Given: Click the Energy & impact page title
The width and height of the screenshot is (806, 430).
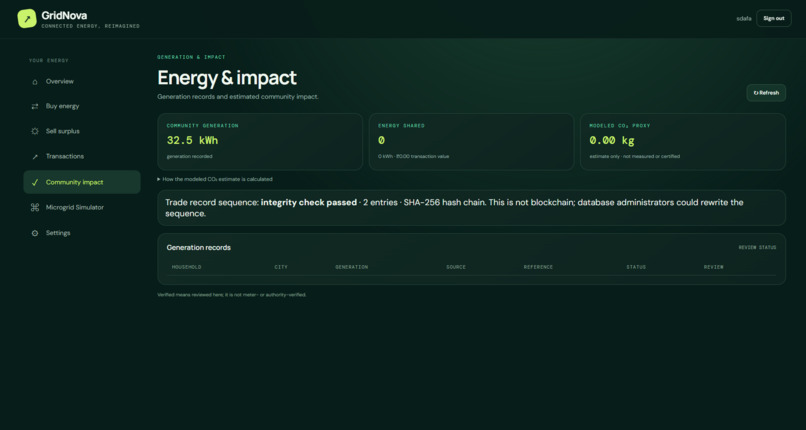Looking at the screenshot, I should (x=227, y=78).
